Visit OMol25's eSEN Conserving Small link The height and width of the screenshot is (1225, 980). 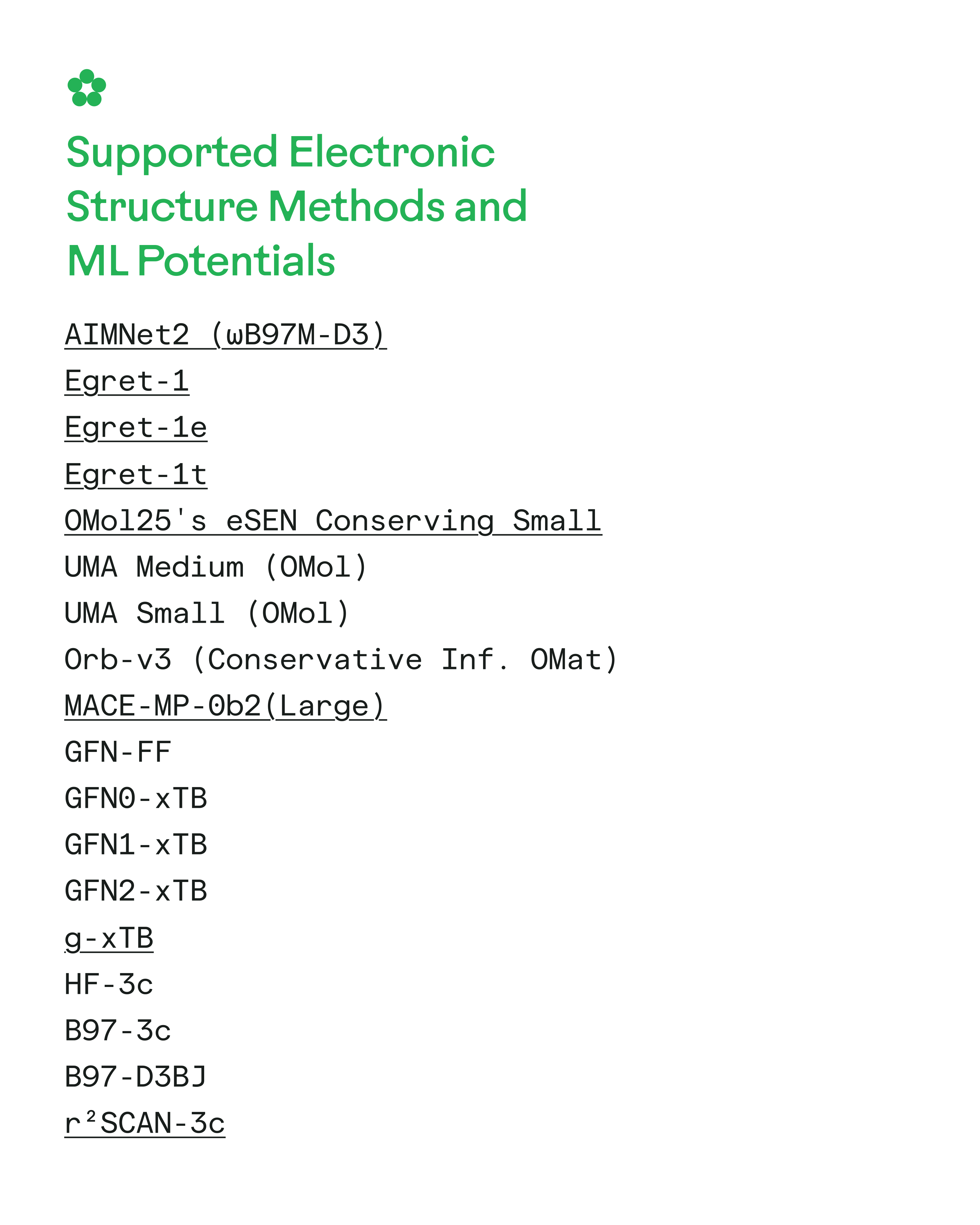tap(333, 521)
